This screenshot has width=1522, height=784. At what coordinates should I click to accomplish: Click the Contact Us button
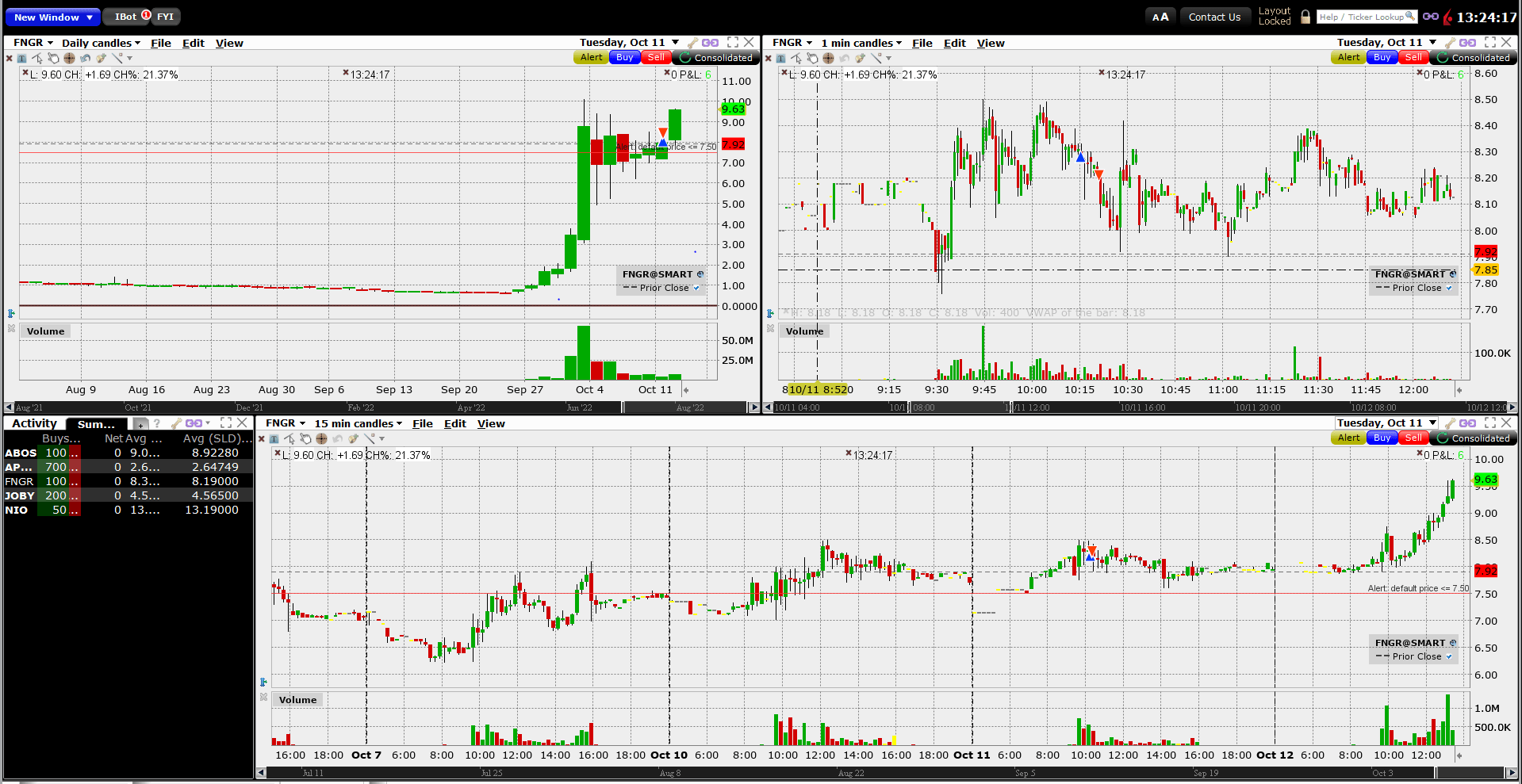pyautogui.click(x=1214, y=17)
